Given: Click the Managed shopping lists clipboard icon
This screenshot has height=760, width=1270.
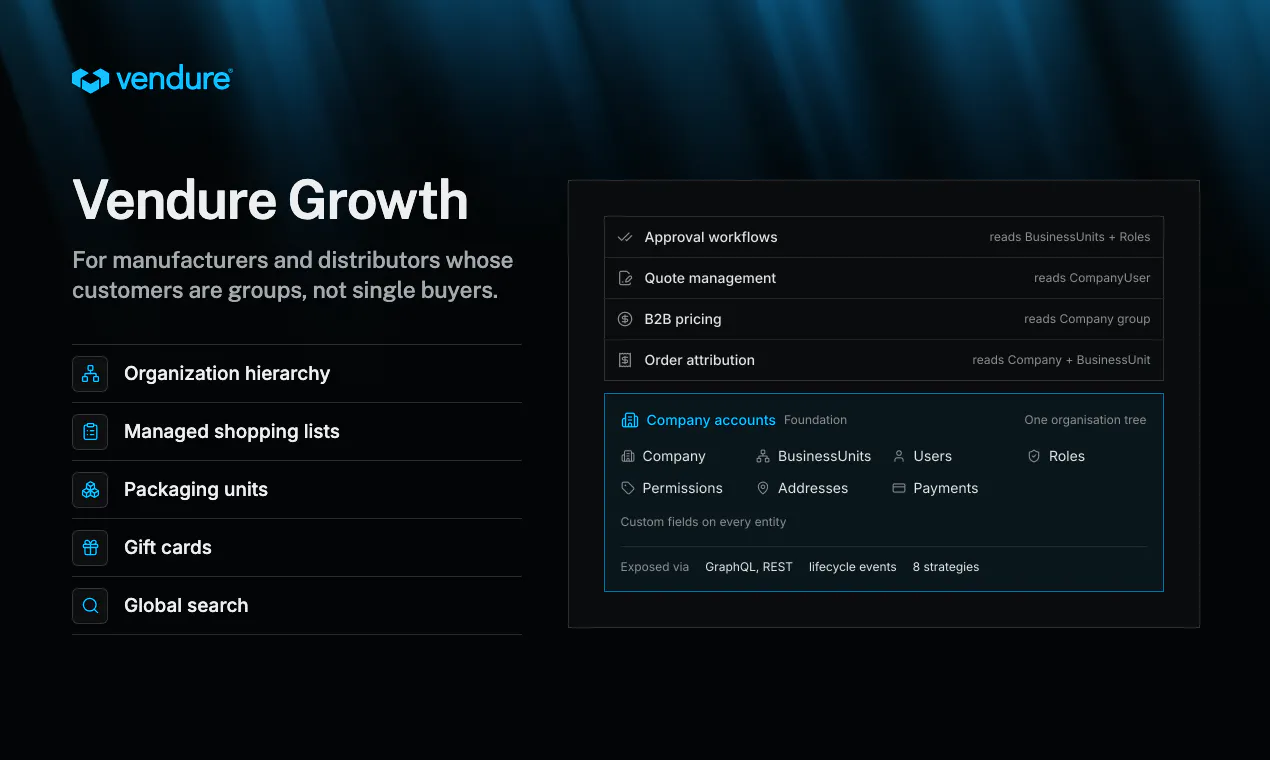Looking at the screenshot, I should click(x=90, y=432).
